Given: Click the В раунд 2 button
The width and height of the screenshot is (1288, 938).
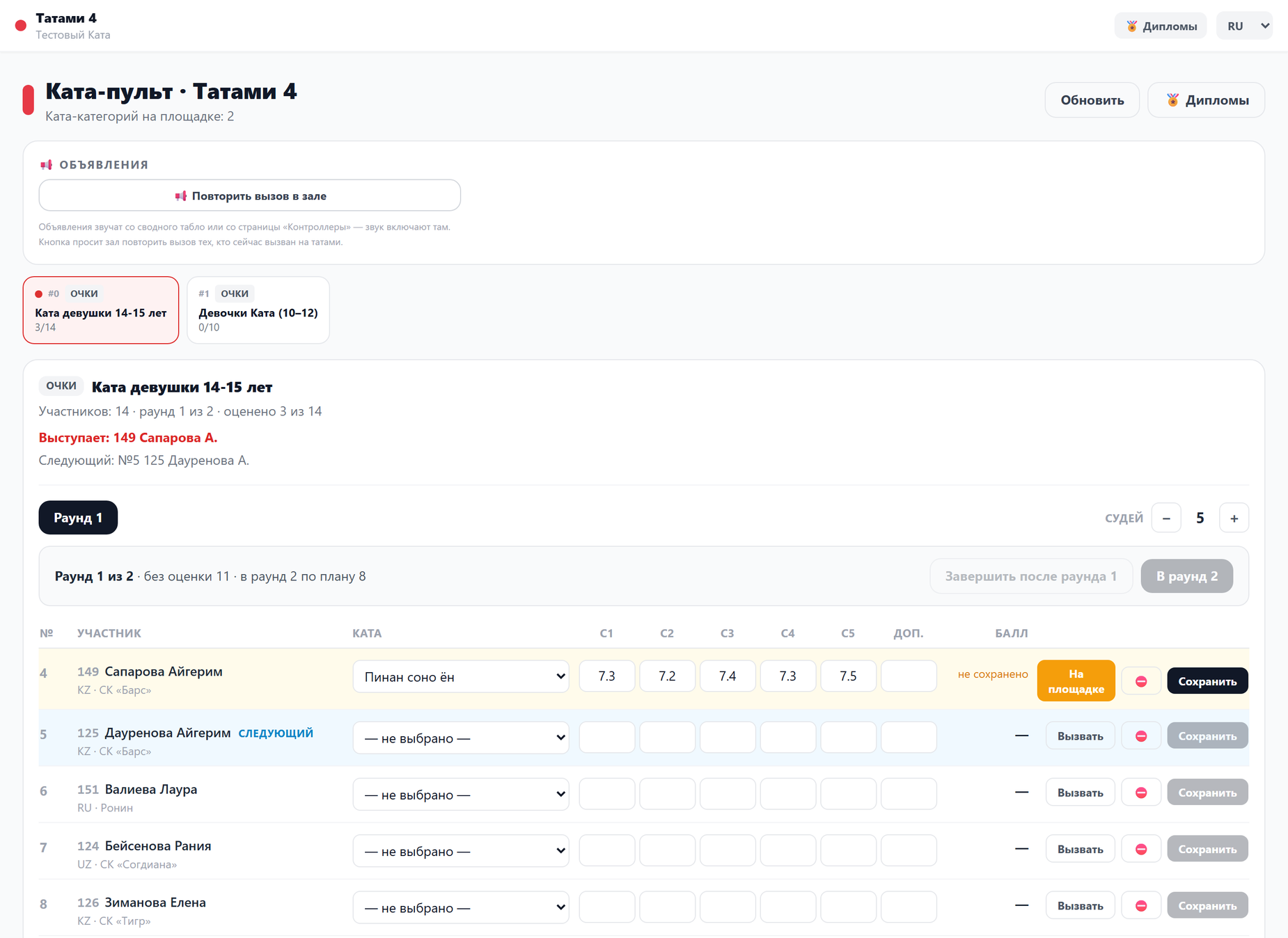Looking at the screenshot, I should coord(1187,576).
